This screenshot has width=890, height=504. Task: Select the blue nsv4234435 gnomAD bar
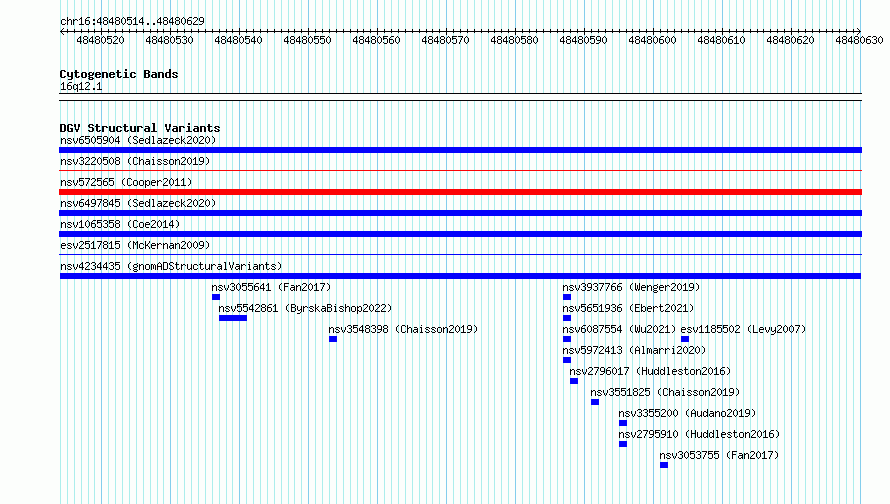coord(460,276)
